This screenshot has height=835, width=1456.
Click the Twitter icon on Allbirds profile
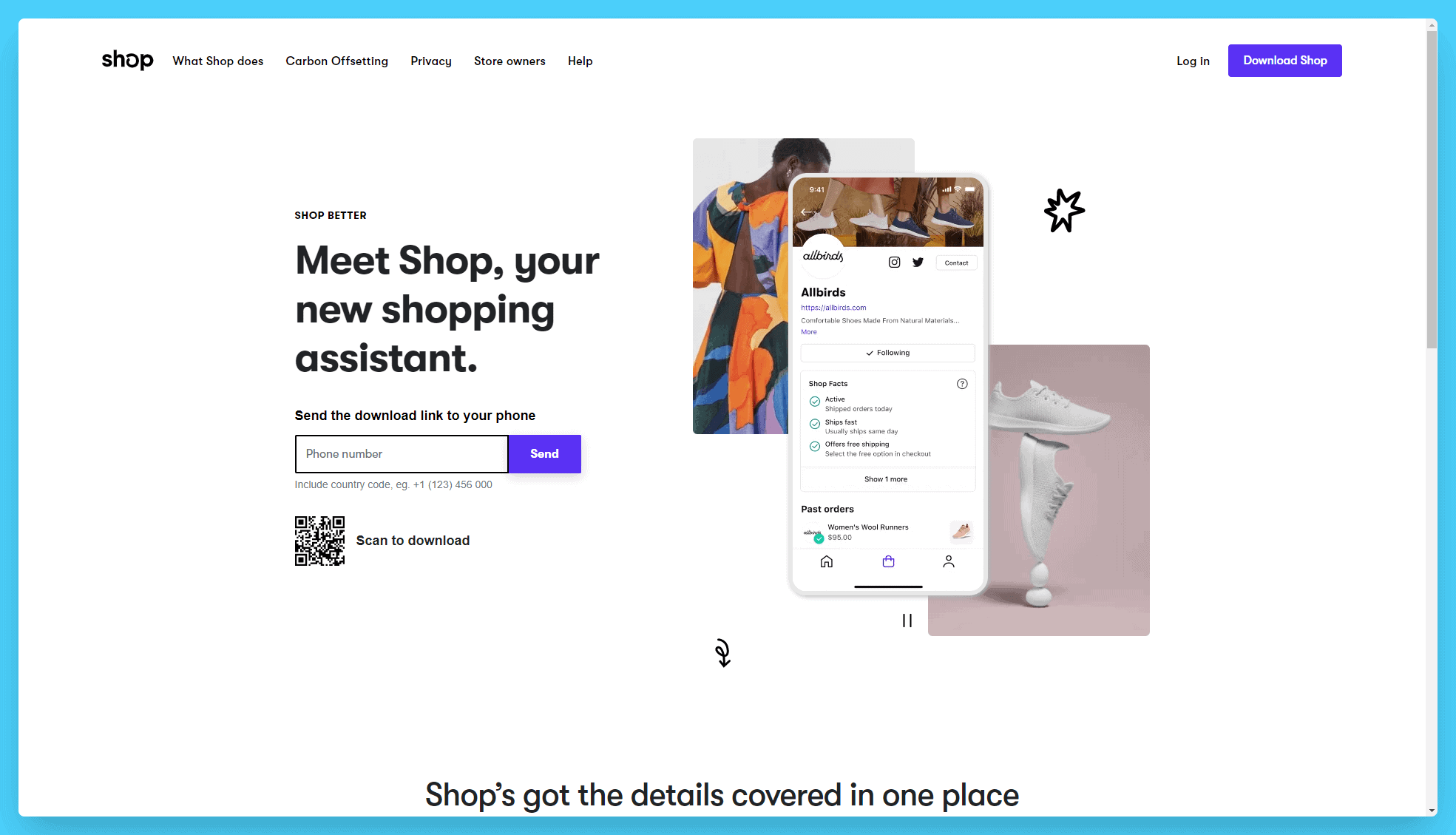tap(916, 262)
